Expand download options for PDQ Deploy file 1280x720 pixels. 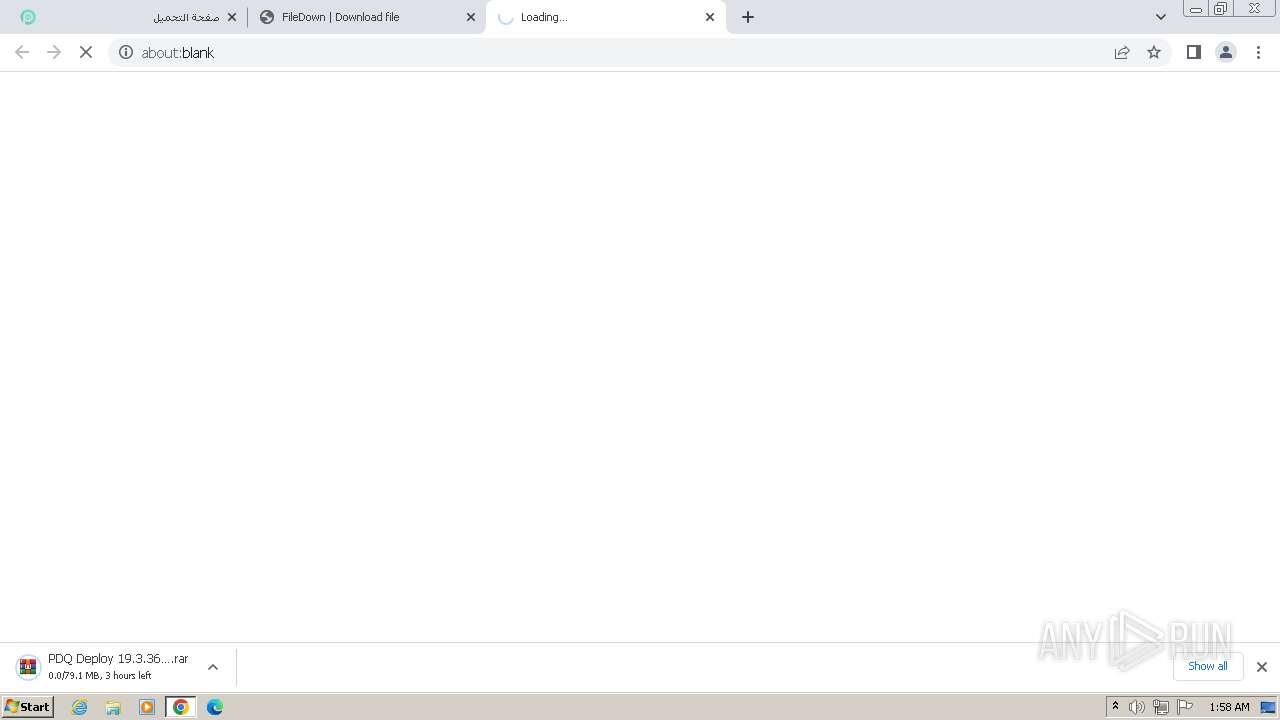[212, 667]
